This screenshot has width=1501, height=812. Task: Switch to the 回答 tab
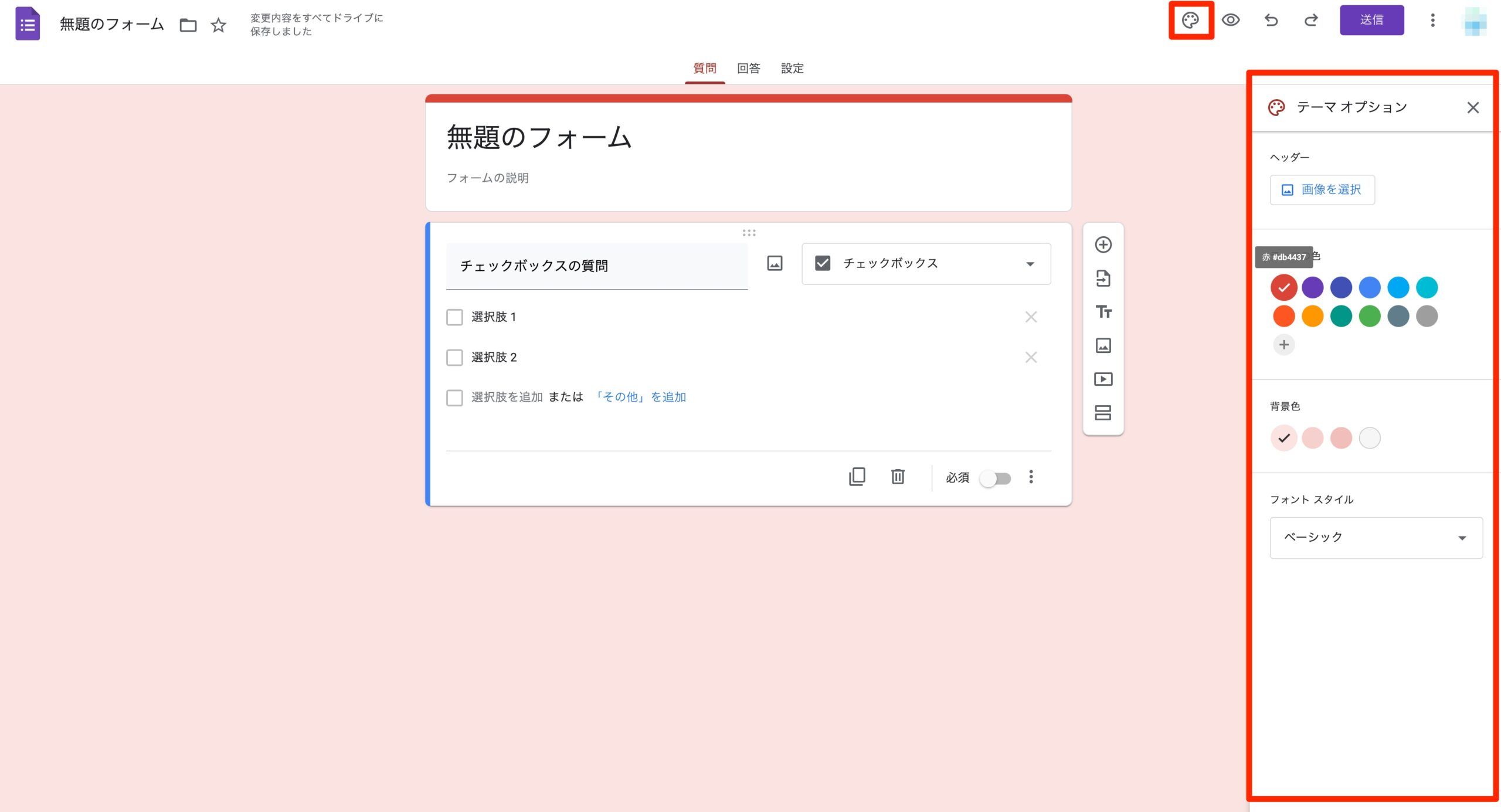click(749, 68)
